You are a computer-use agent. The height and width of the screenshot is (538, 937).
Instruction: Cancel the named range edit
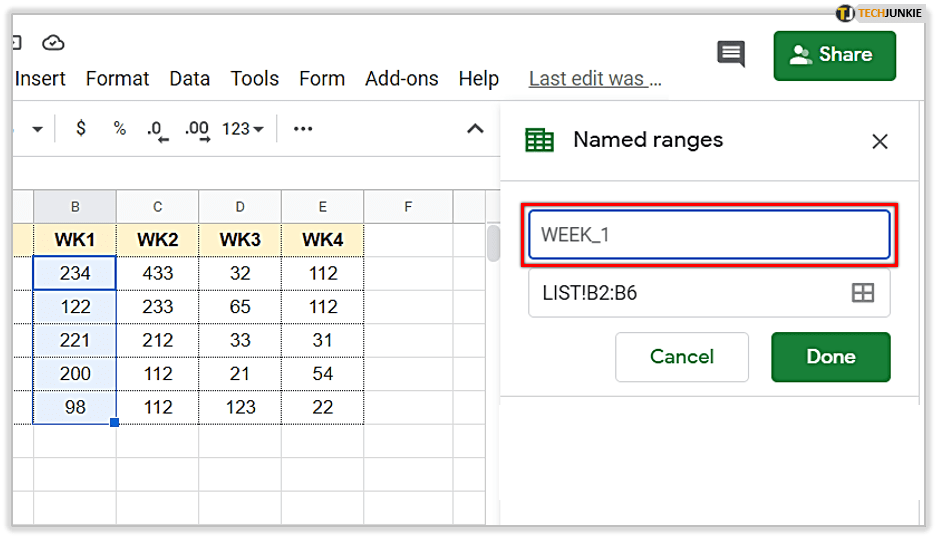(x=681, y=357)
